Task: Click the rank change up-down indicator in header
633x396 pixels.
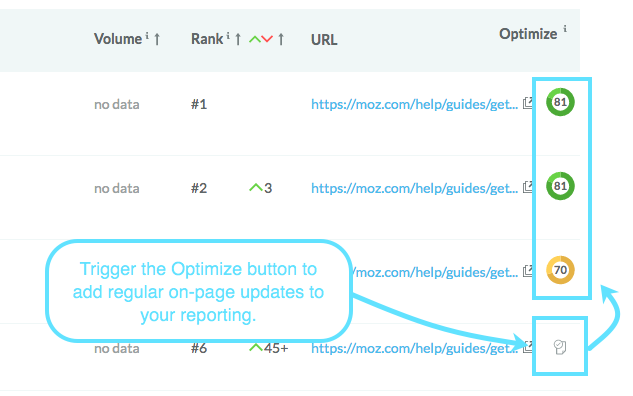Action: point(261,39)
